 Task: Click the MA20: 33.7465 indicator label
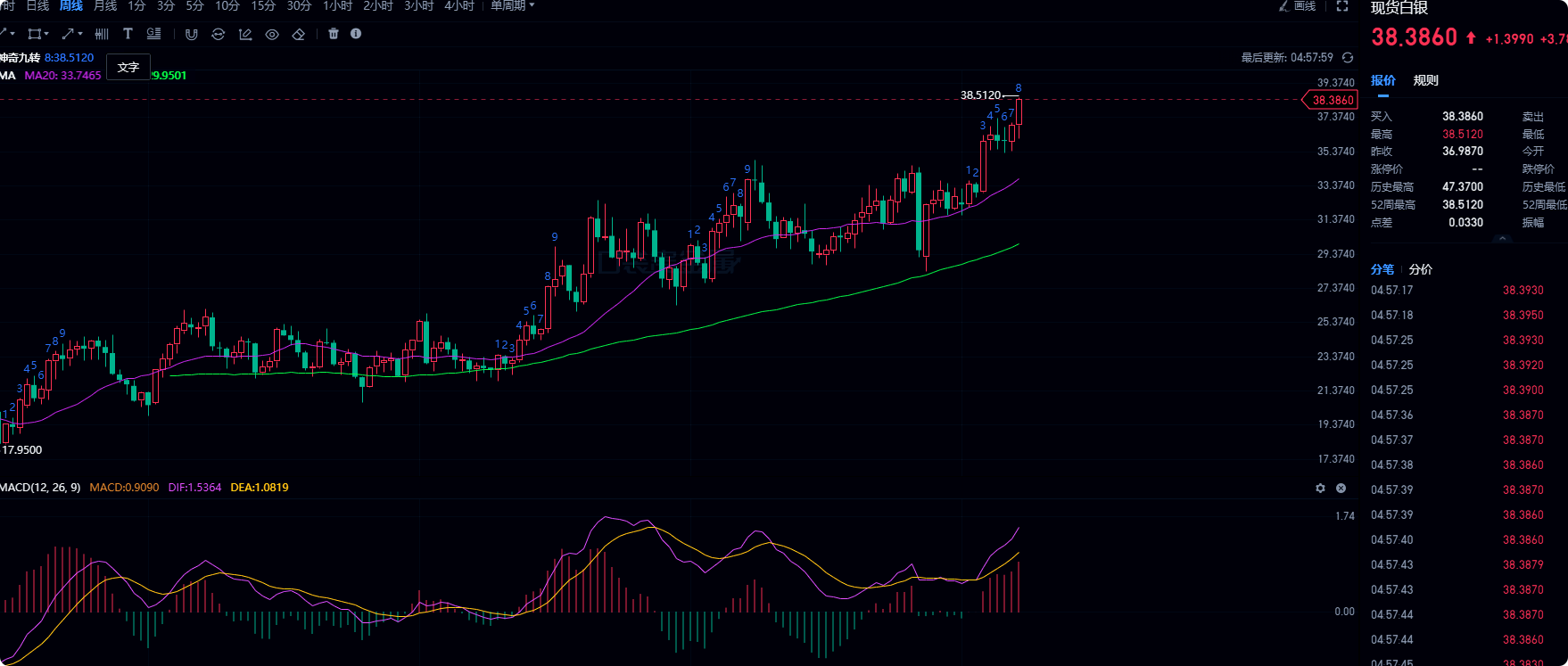(x=62, y=76)
